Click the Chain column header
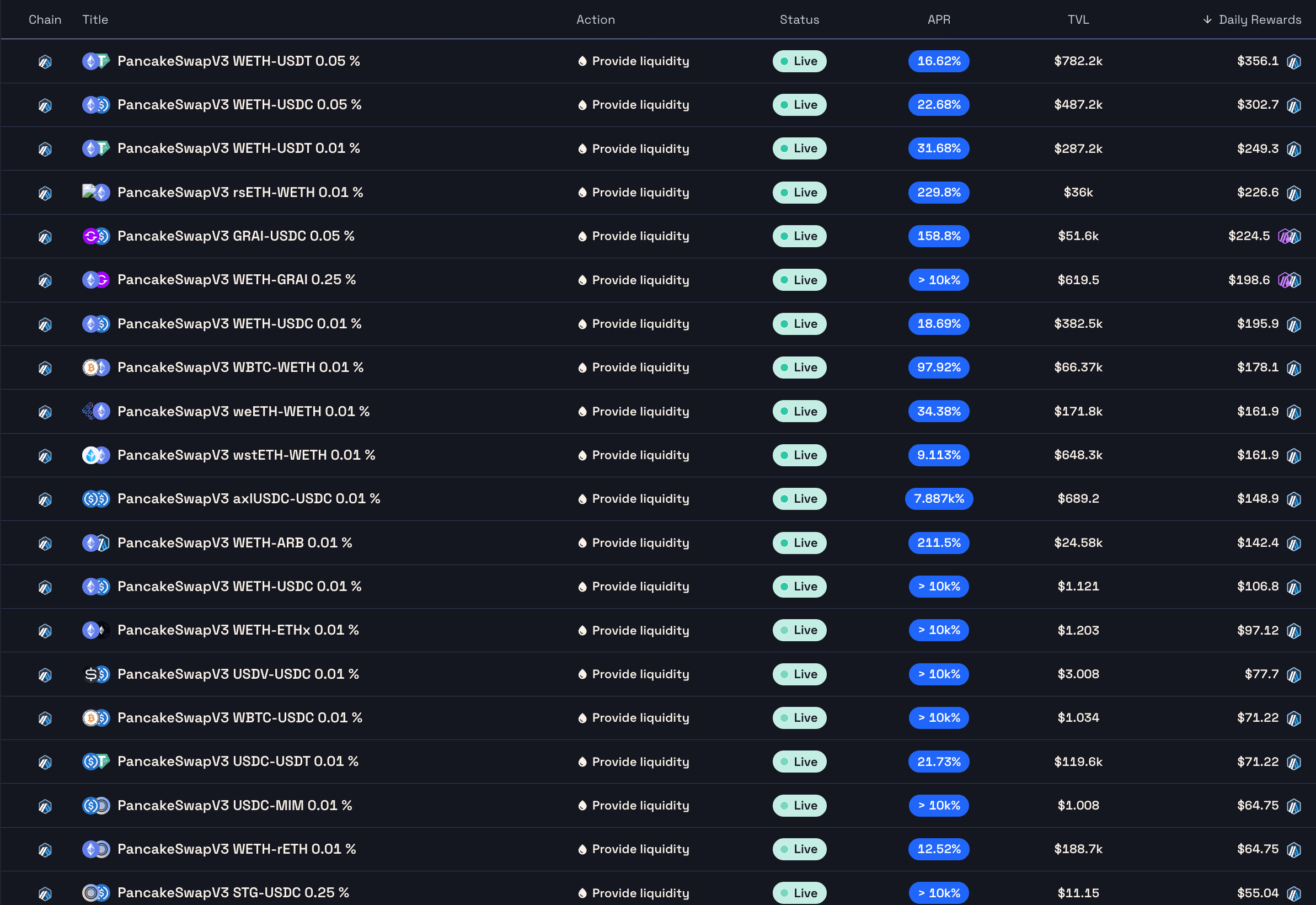1316x905 pixels. [x=45, y=19]
